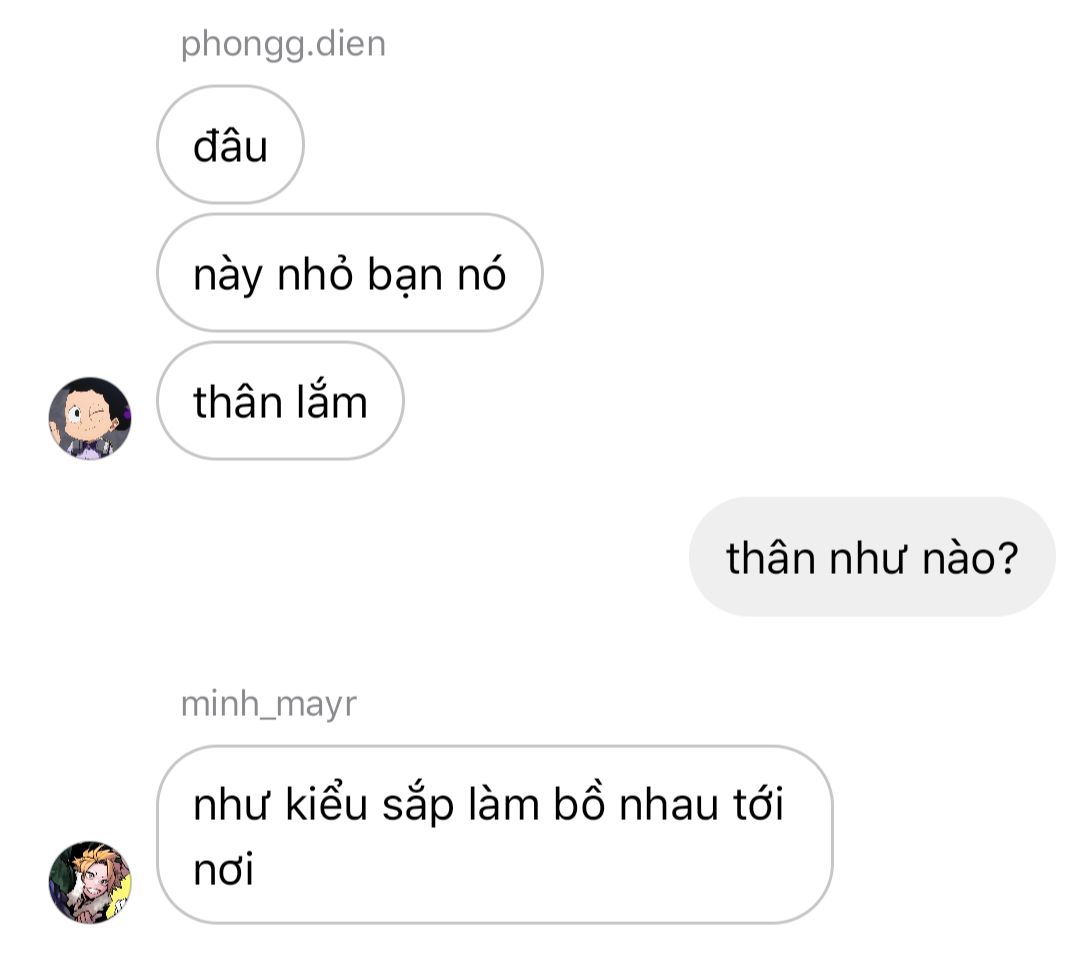Screen dimensions: 1080x961
Task: Select the 'này nhỏ bạn nó' message
Action: click(x=349, y=273)
